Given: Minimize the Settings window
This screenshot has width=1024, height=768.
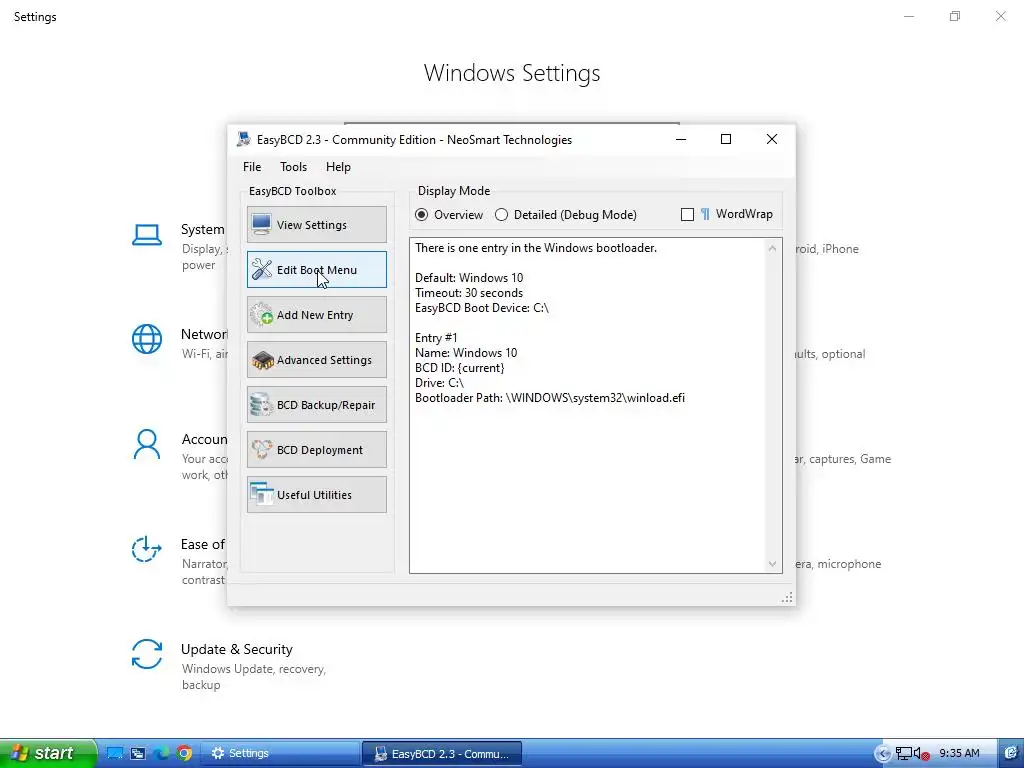Looking at the screenshot, I should point(908,16).
